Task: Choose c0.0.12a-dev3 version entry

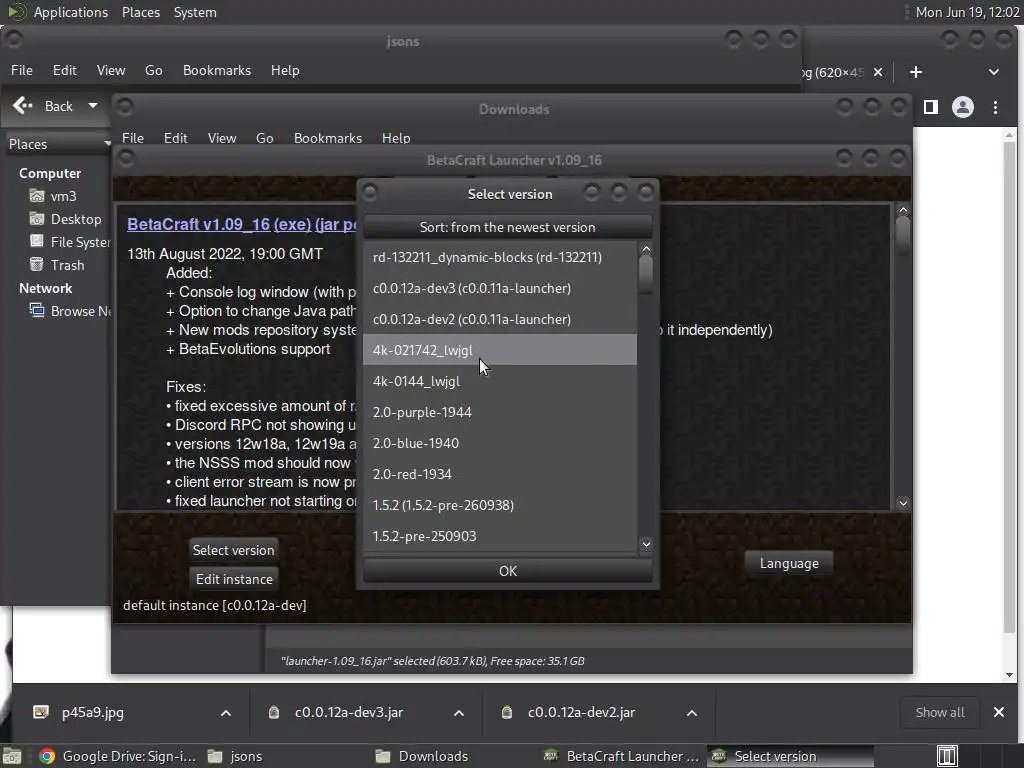Action: point(500,288)
